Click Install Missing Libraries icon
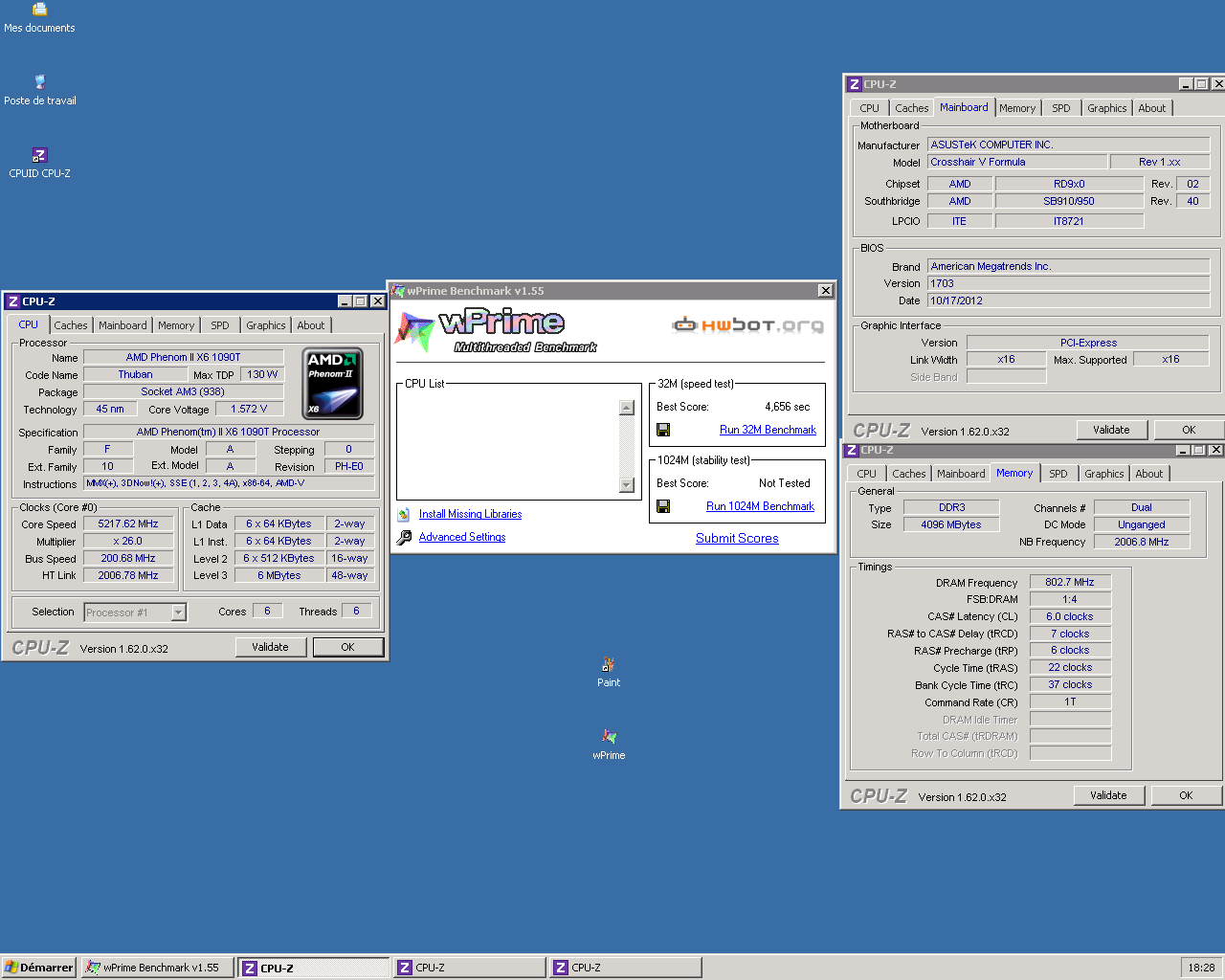 tap(404, 514)
